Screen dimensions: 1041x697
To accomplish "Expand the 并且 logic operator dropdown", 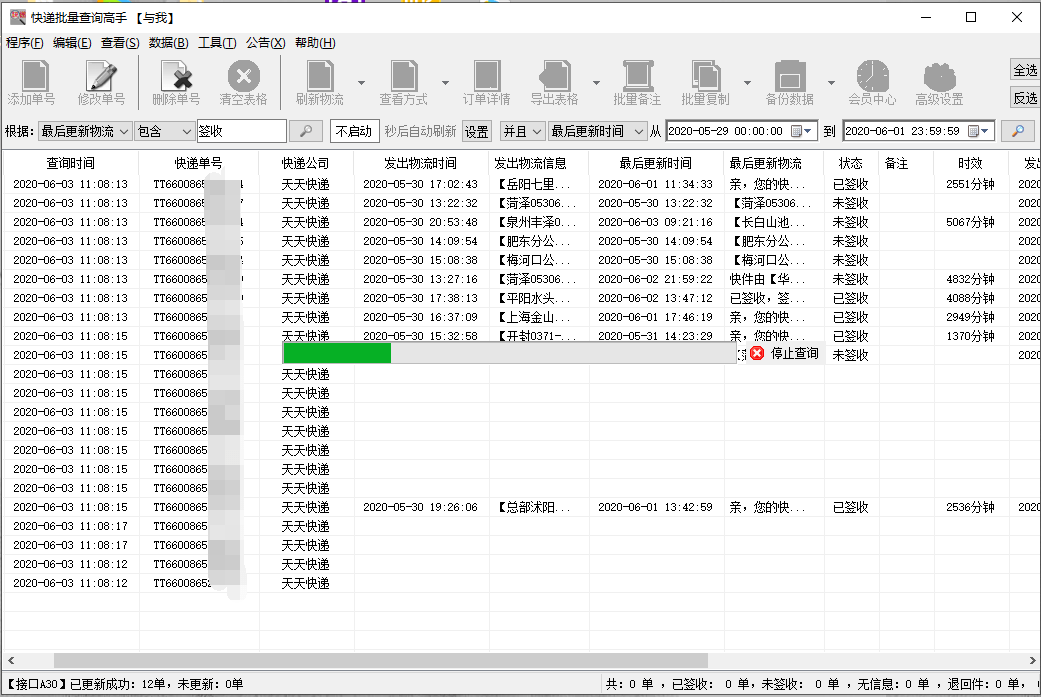I will click(536, 131).
